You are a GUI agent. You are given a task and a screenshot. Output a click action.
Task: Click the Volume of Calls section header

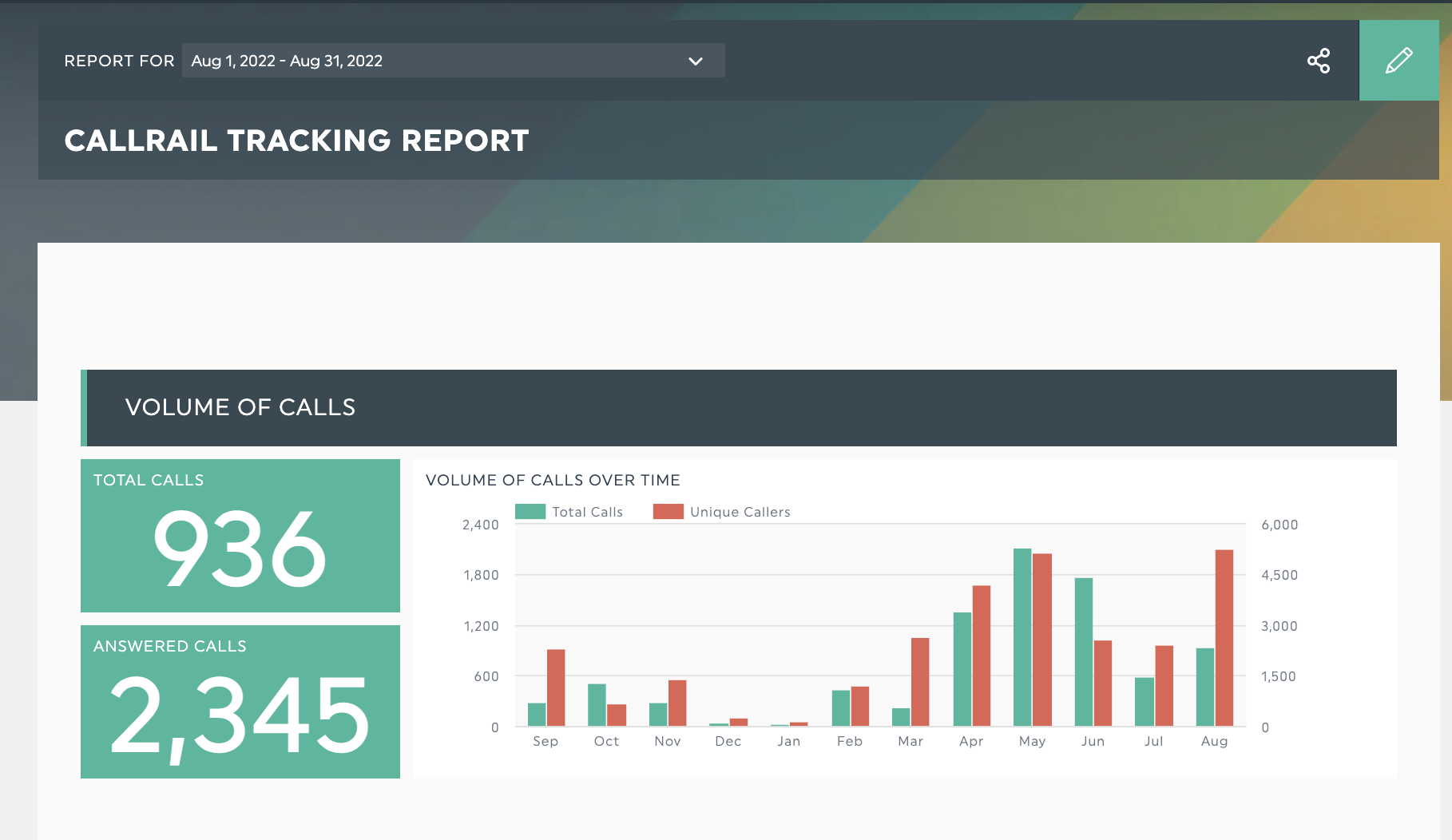click(240, 407)
